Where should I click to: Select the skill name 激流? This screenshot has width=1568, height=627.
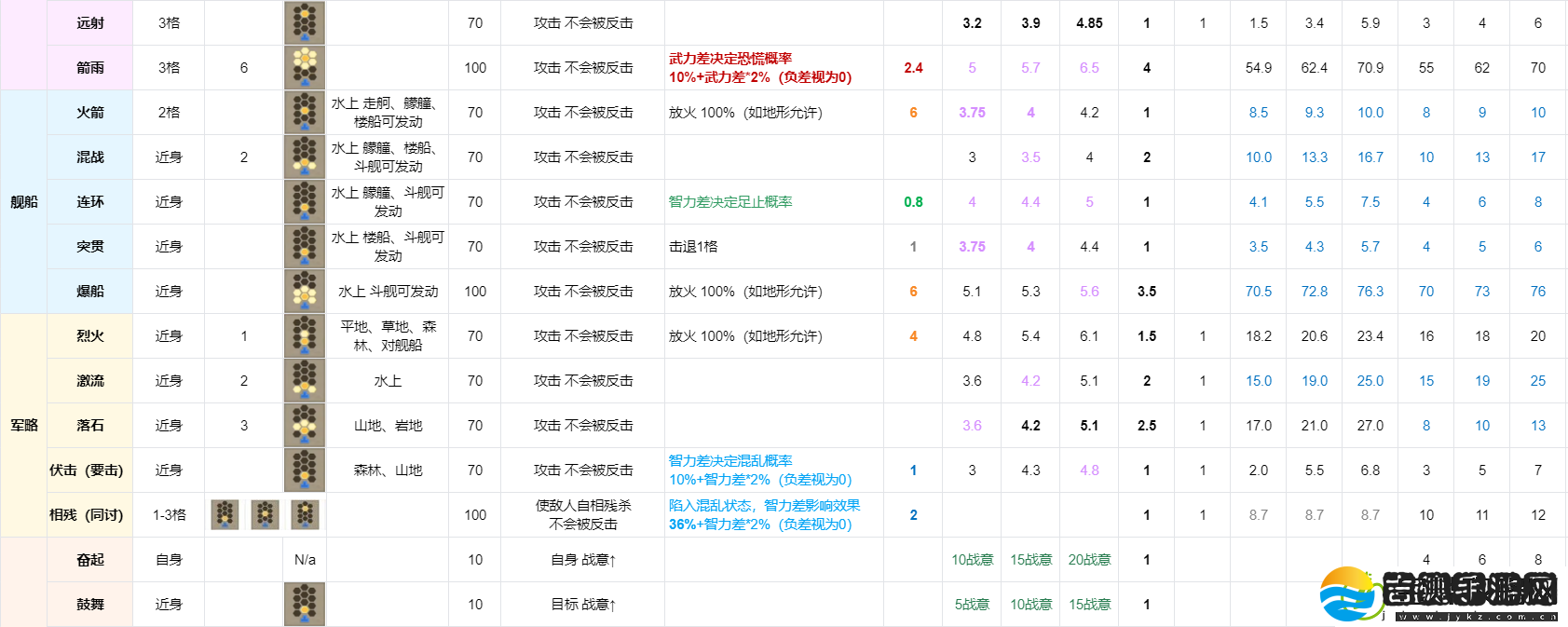click(90, 381)
